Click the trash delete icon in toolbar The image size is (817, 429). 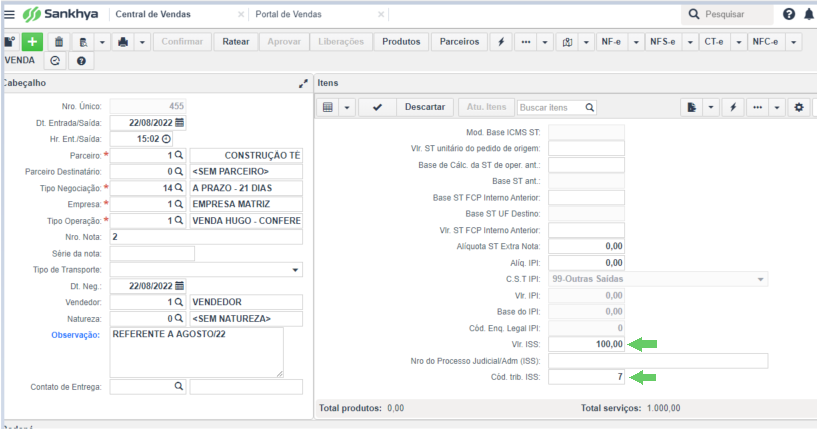coord(59,42)
